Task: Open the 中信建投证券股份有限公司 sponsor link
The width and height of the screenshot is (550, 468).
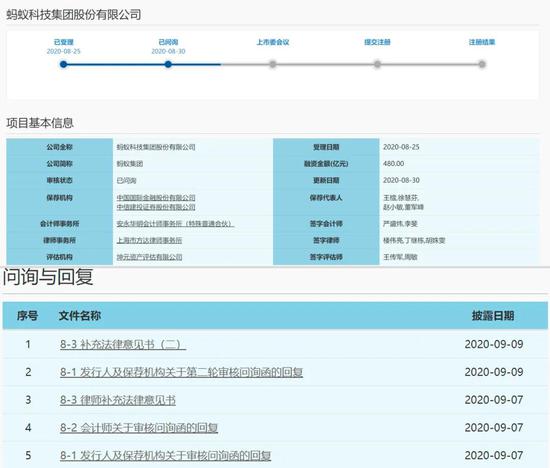Action: pos(156,207)
